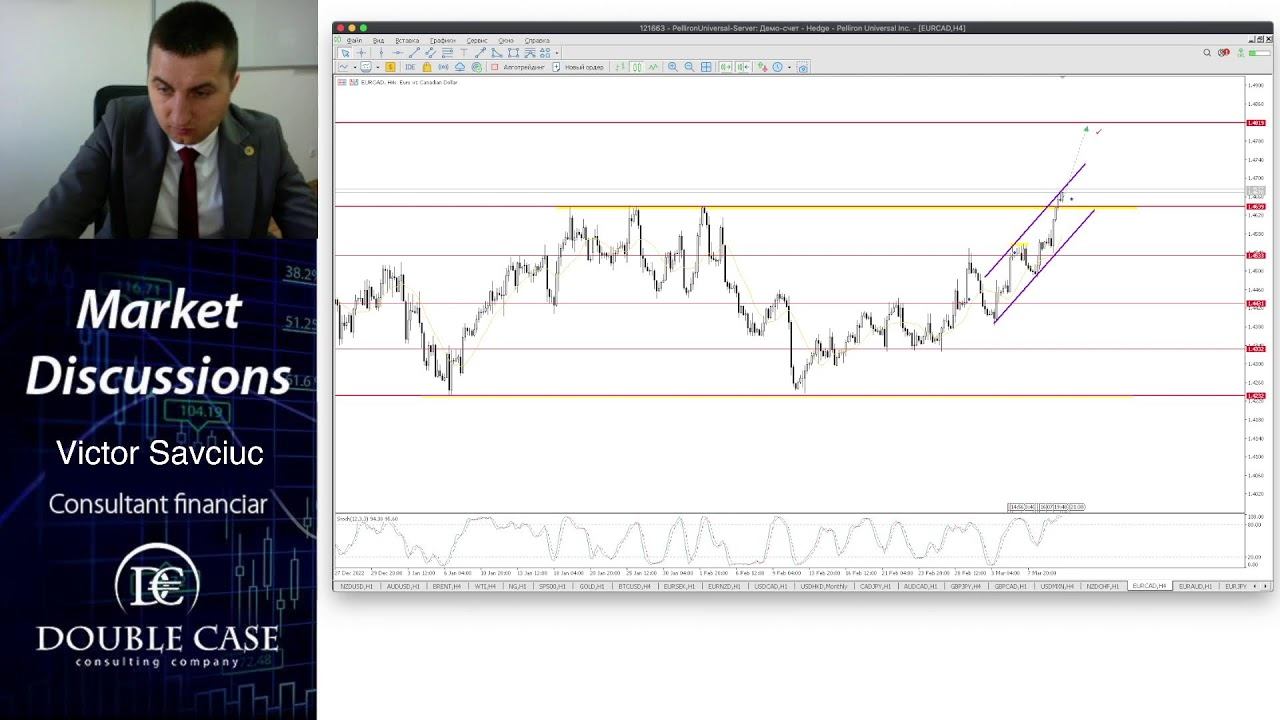Select the rectangle shape tool

point(514,53)
